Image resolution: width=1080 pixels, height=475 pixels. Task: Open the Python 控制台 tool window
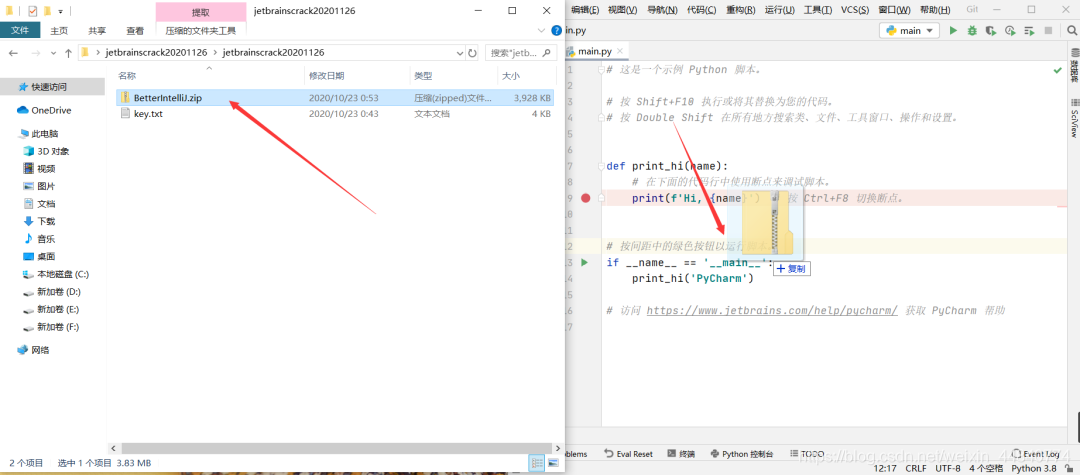(x=741, y=454)
